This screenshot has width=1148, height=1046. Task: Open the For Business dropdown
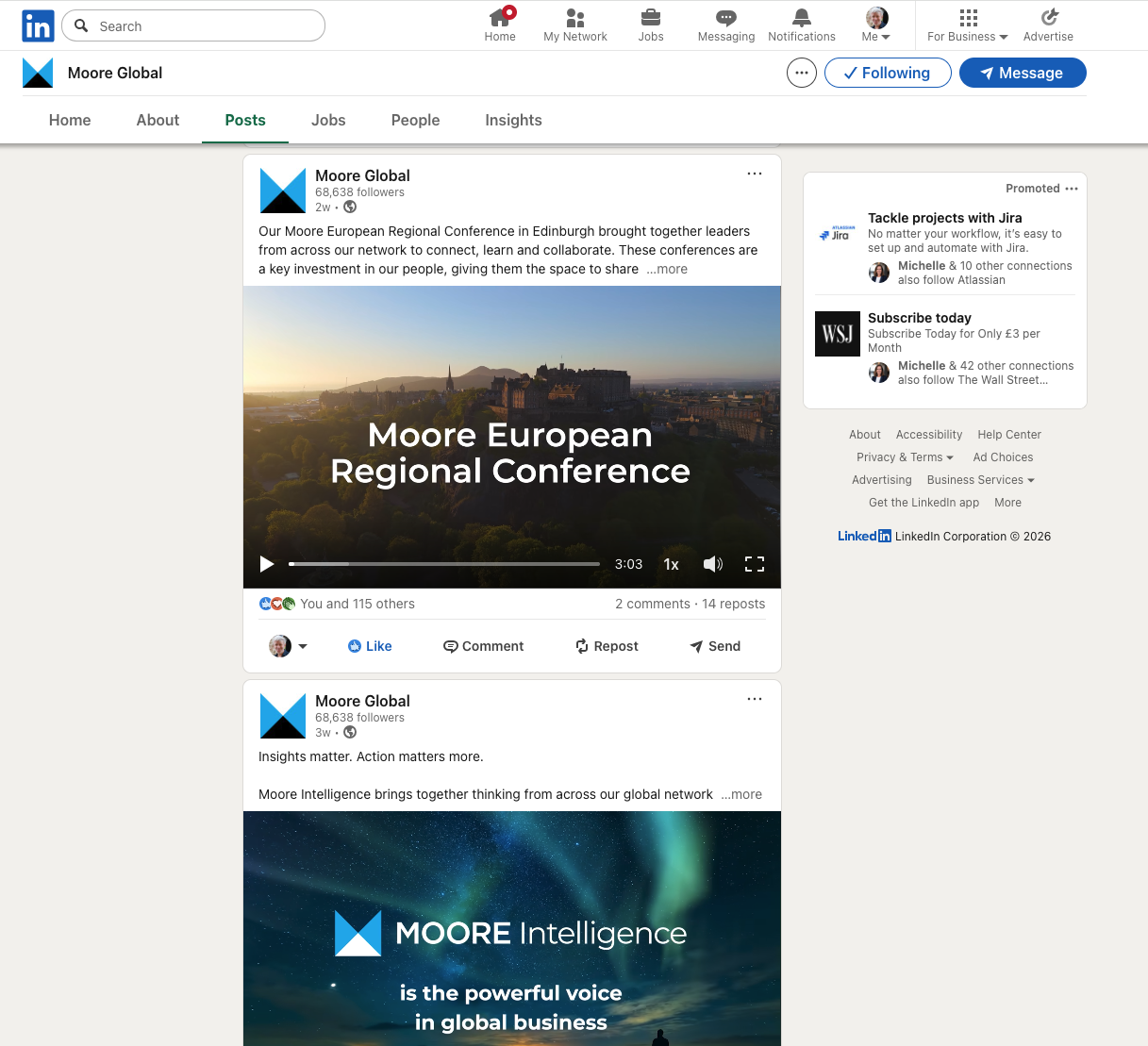968,25
